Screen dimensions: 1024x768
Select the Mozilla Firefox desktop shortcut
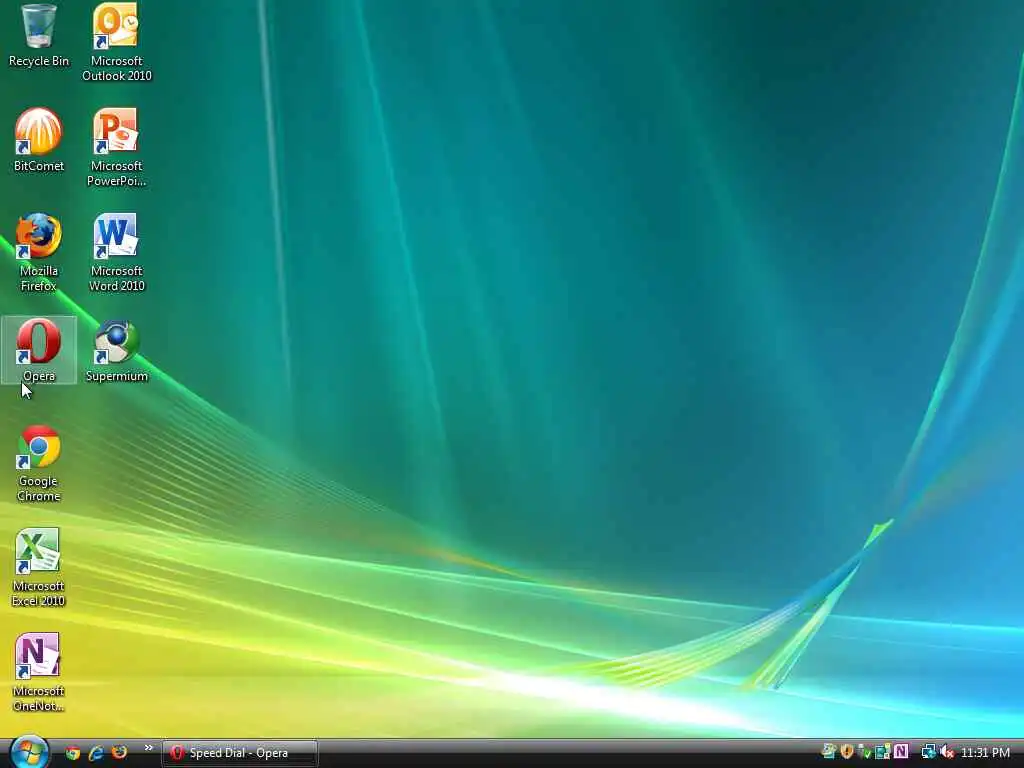pyautogui.click(x=39, y=253)
